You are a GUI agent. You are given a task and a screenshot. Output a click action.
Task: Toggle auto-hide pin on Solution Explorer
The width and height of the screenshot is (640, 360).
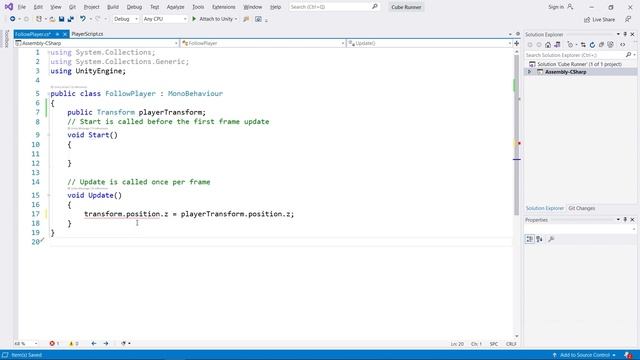(625, 34)
